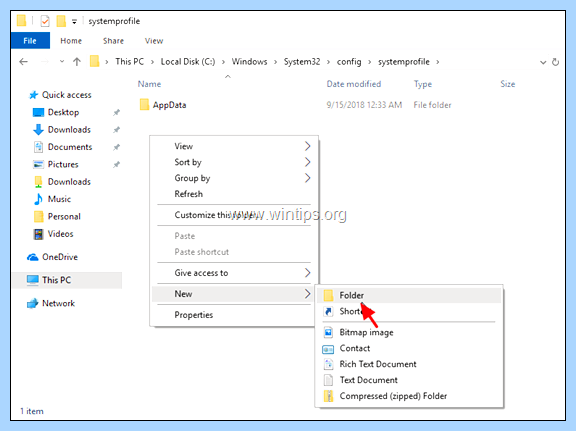Switch to the Share ribbon tab
This screenshot has height=431, width=576.
[113, 41]
